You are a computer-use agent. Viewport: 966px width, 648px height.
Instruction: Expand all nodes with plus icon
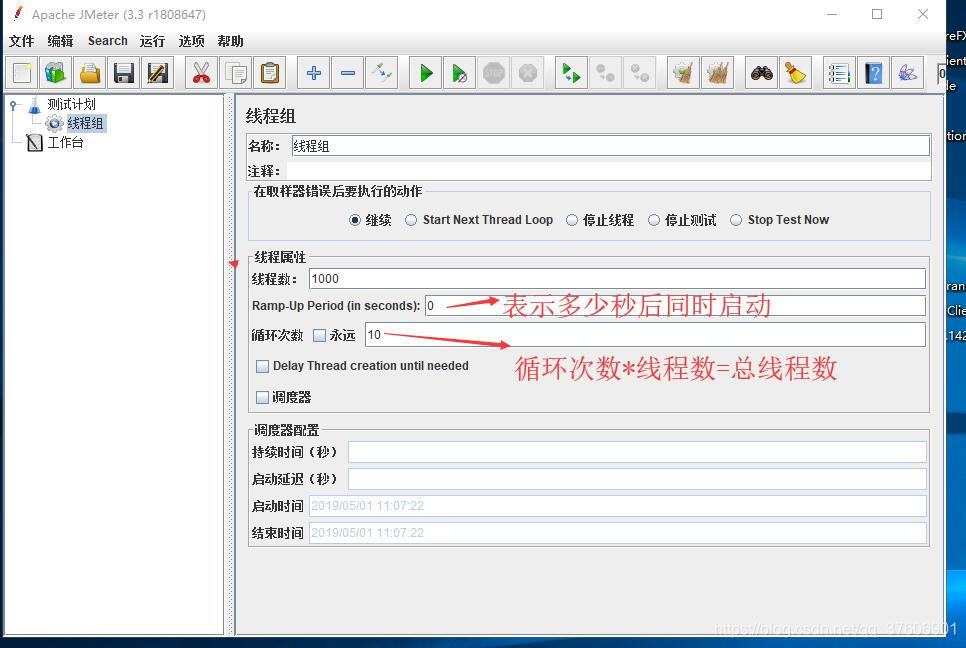click(x=314, y=73)
